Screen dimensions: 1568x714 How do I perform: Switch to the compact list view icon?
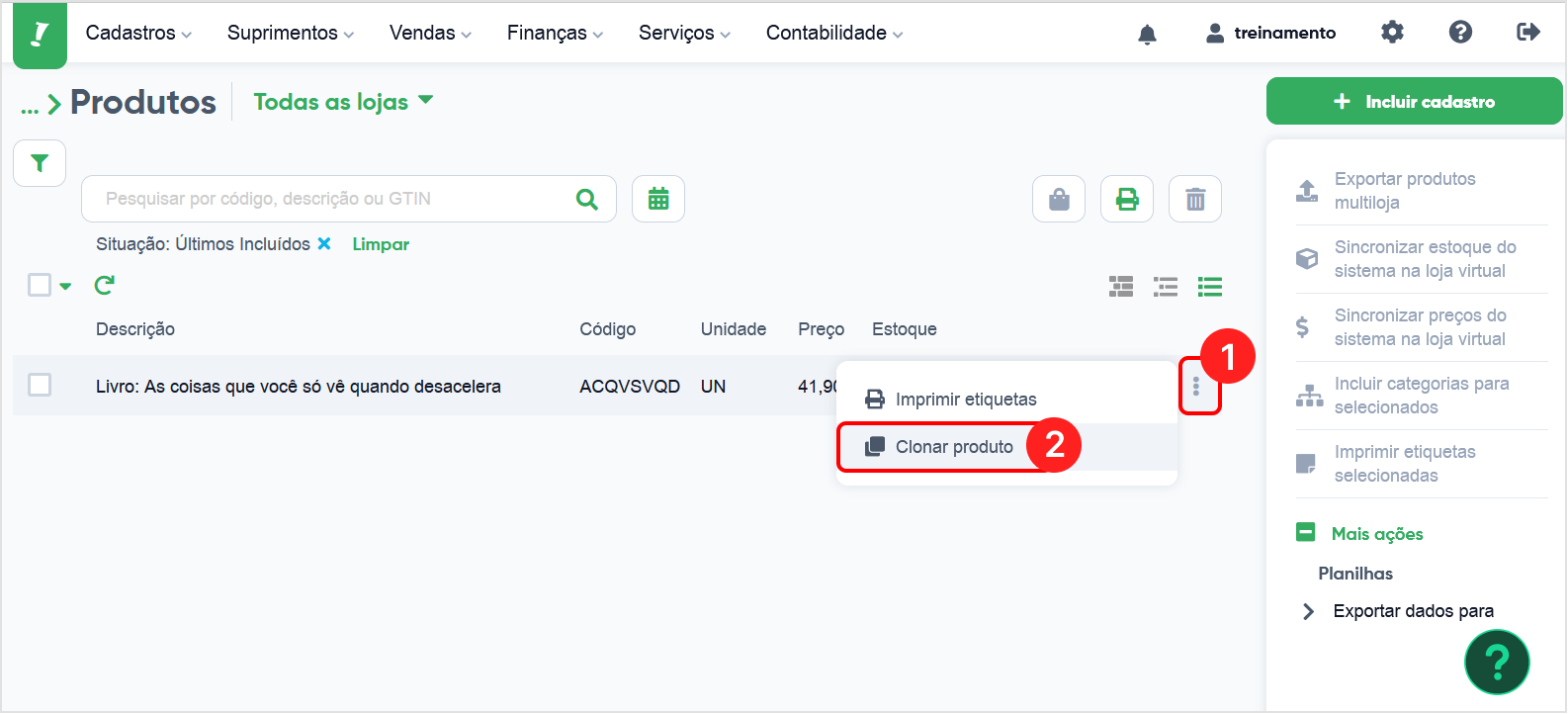1166,287
